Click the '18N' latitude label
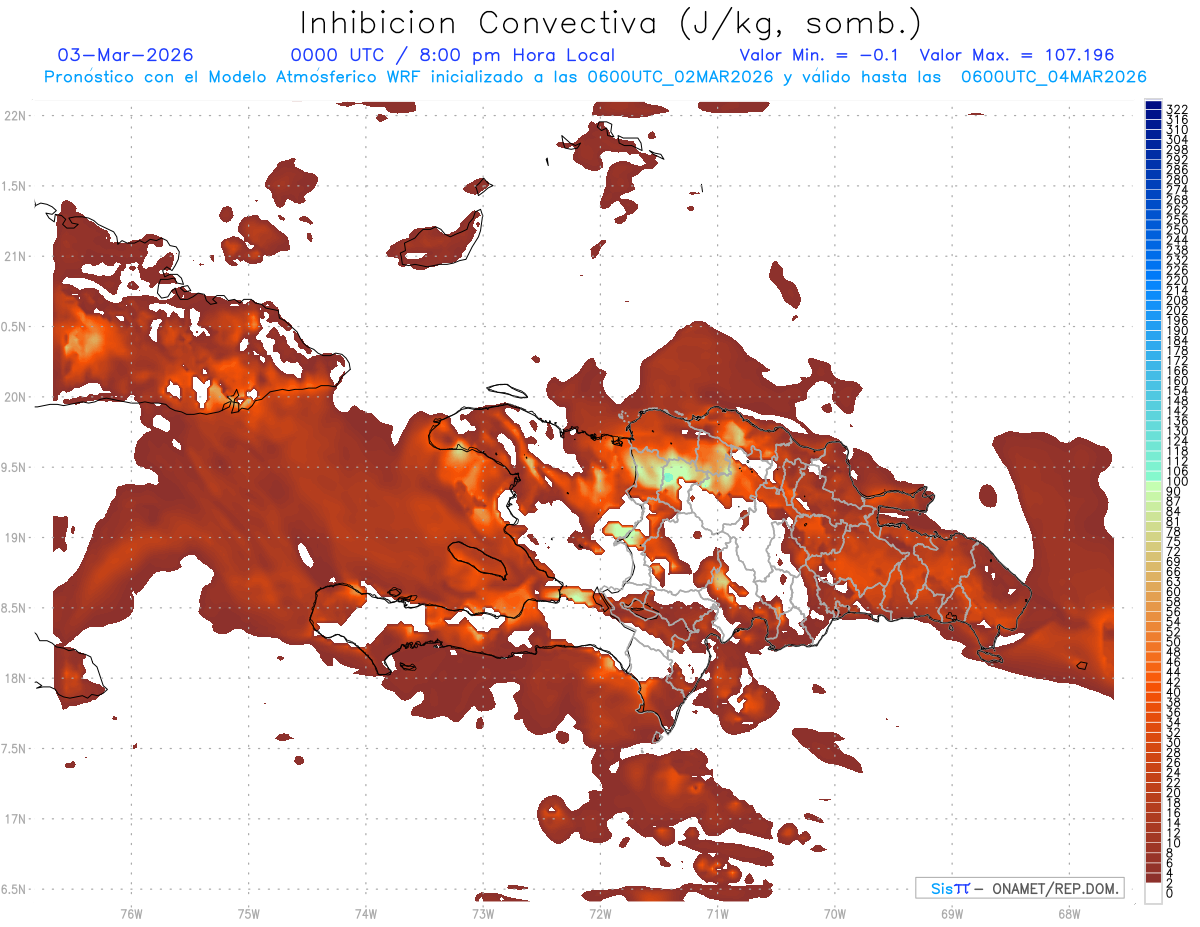 (15, 678)
